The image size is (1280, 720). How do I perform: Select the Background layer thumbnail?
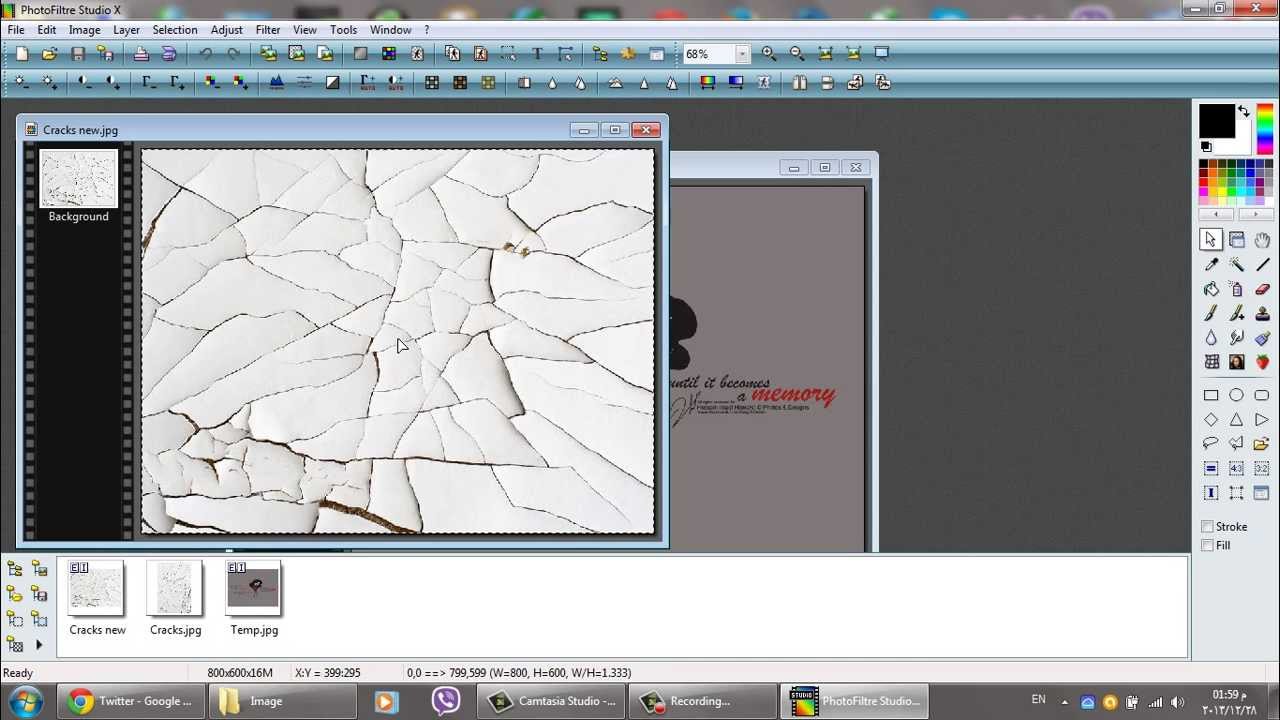pos(79,178)
